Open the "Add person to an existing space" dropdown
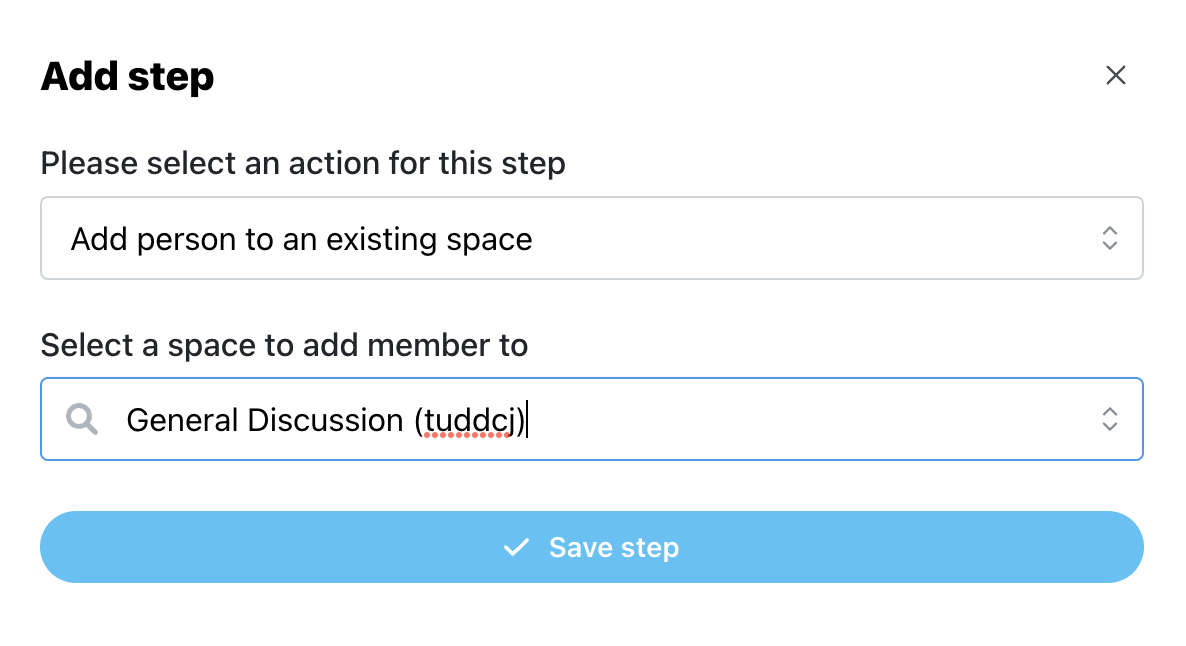This screenshot has height=646, width=1186. [x=591, y=238]
